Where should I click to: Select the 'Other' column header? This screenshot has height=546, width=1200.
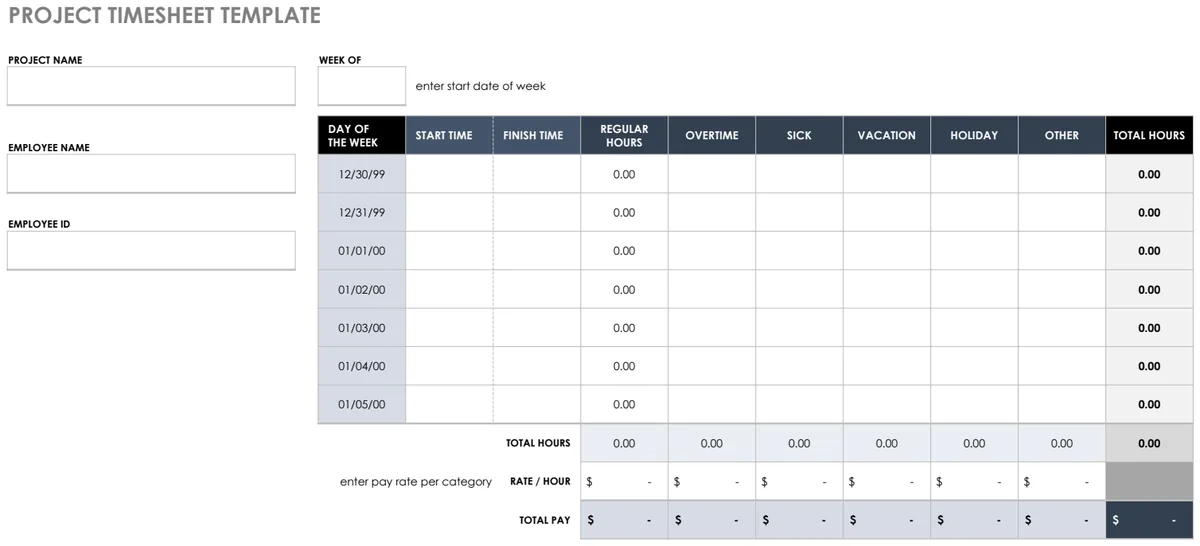1062,135
